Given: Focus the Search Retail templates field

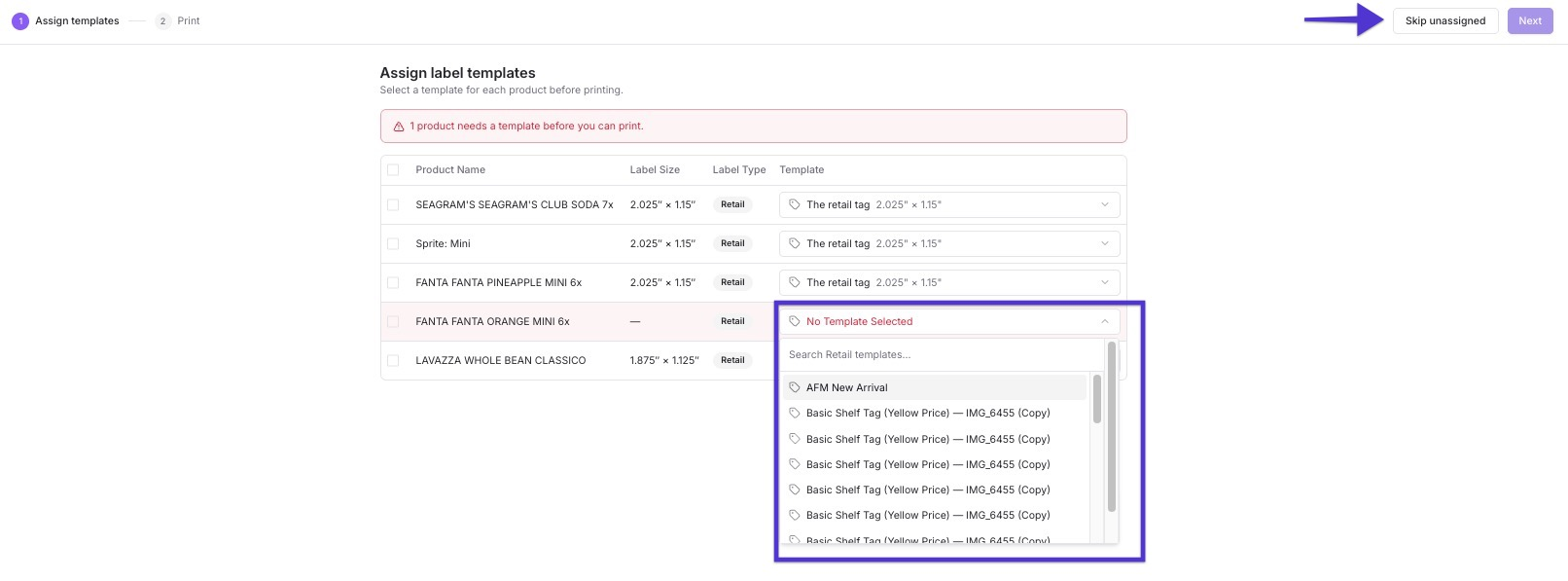Looking at the screenshot, I should (x=944, y=355).
